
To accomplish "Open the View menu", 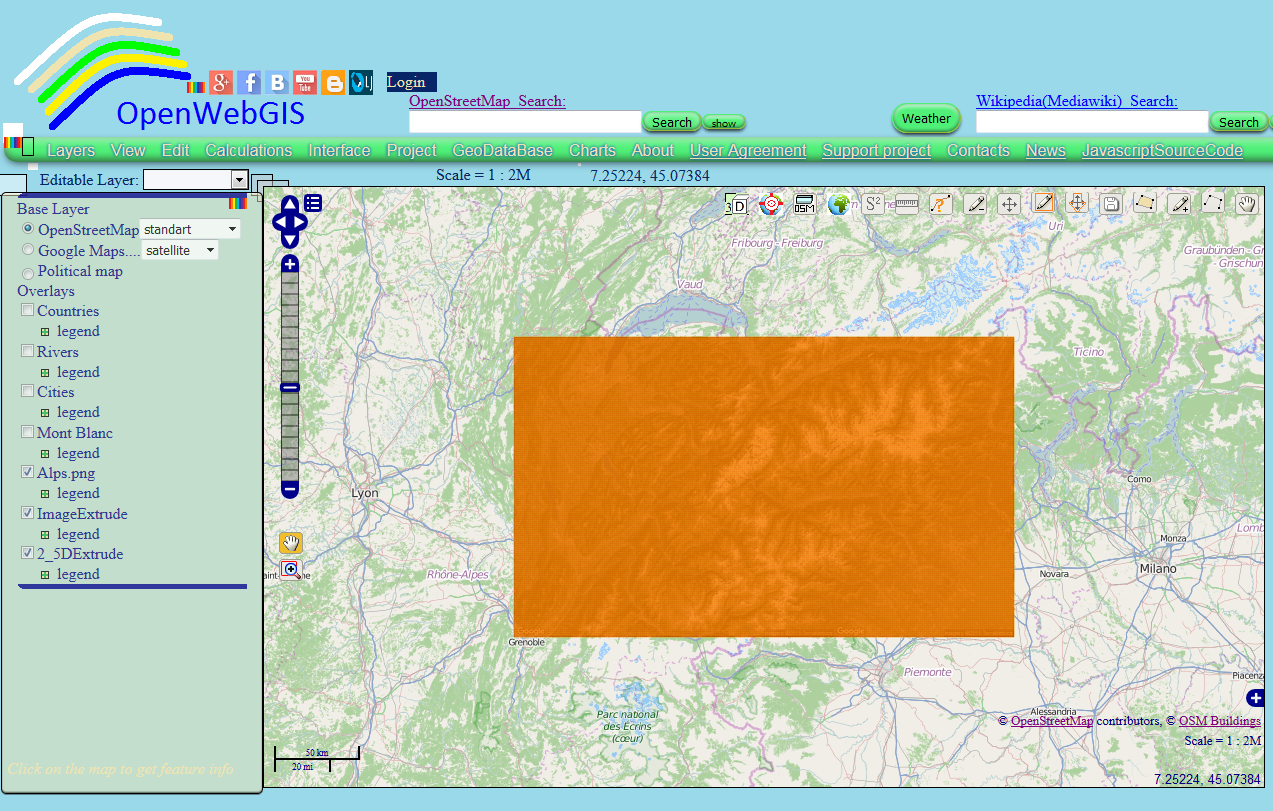I will point(128,150).
